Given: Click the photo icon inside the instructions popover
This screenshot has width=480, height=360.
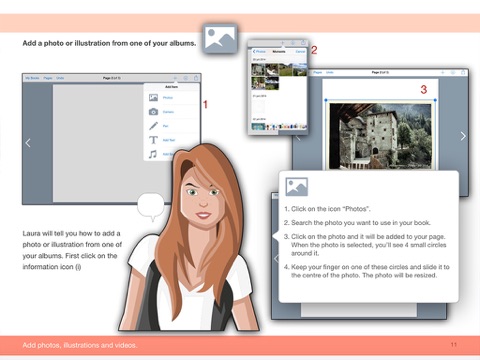Looking at the screenshot, I should (296, 187).
